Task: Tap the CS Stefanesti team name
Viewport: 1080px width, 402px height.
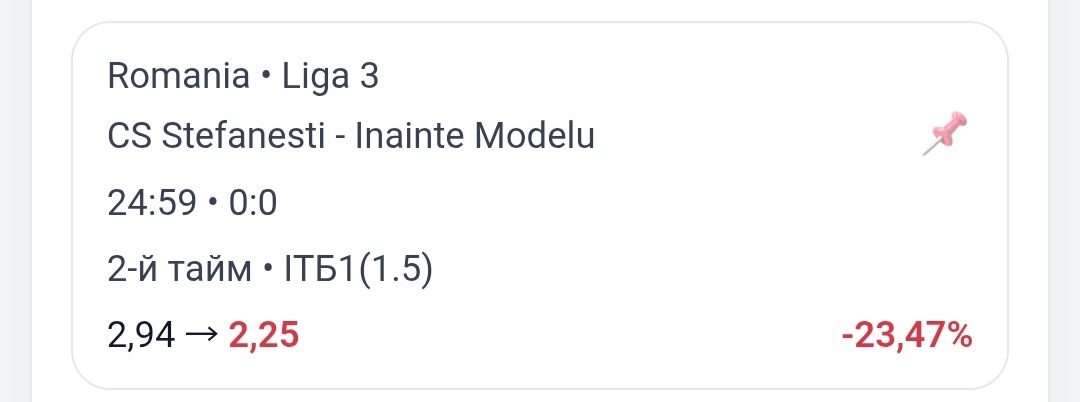Action: pyautogui.click(x=216, y=136)
